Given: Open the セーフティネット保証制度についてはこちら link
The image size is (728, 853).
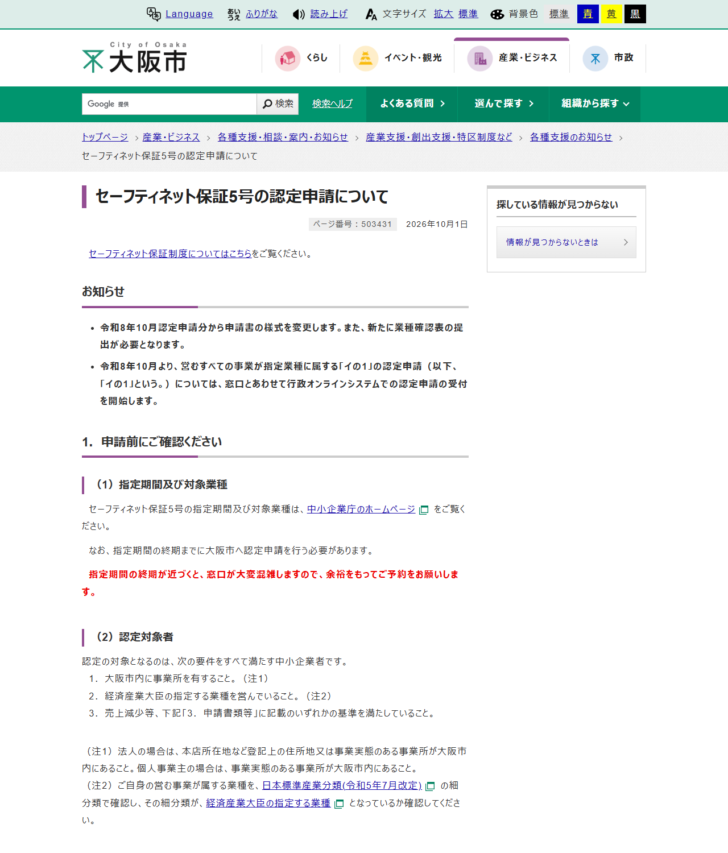Looking at the screenshot, I should pos(170,254).
